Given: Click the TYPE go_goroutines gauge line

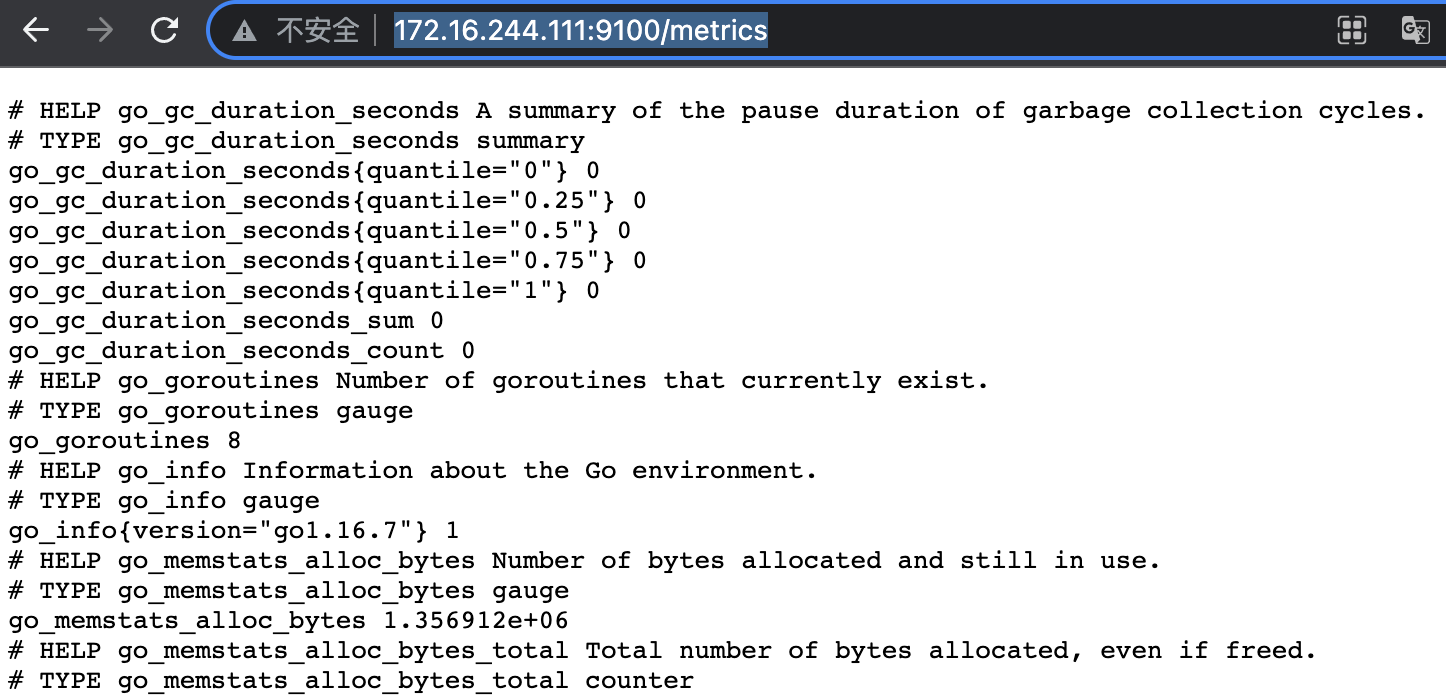Looking at the screenshot, I should point(210,411).
